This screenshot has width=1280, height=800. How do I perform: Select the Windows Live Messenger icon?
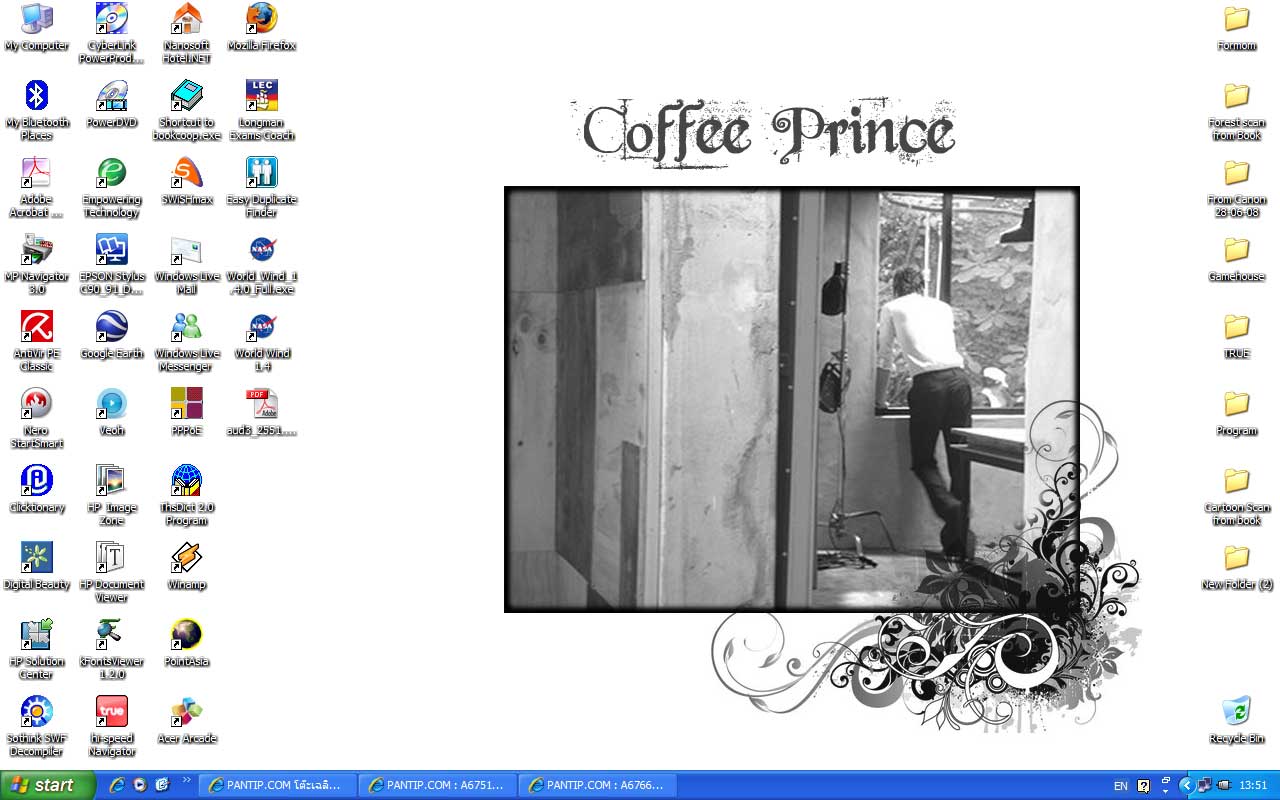[187, 341]
